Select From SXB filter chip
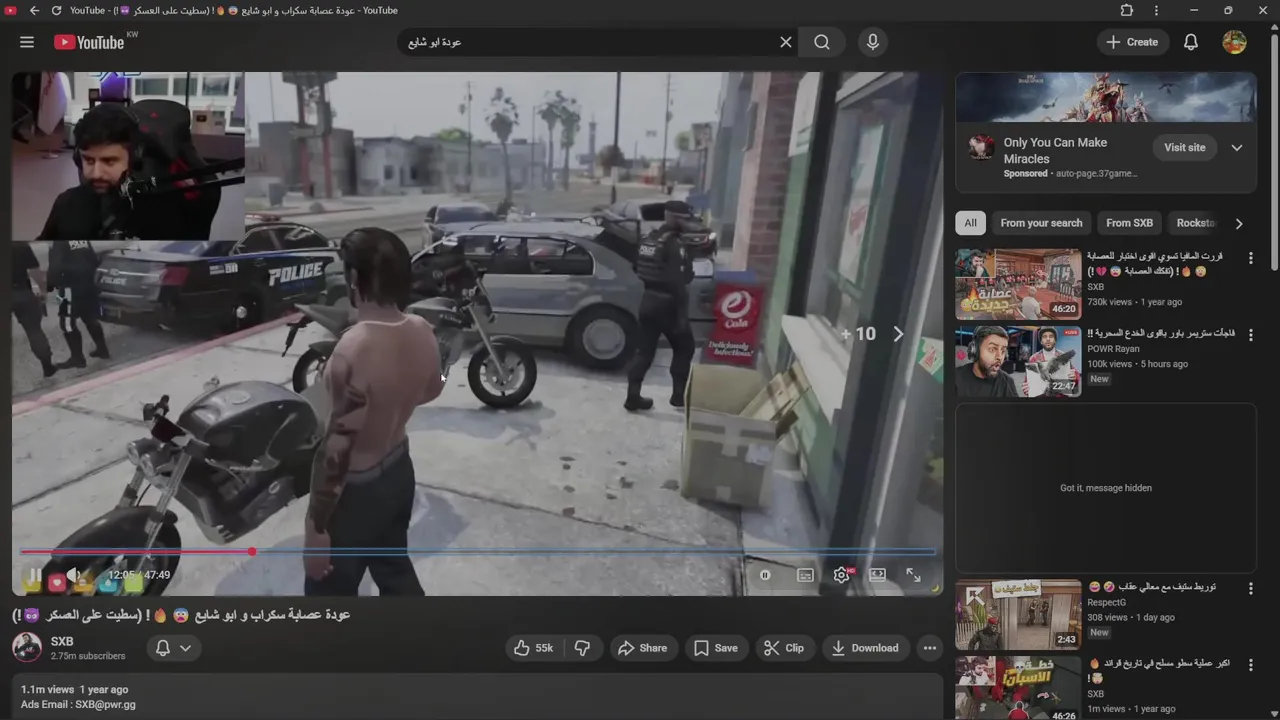1280x720 pixels. (x=1129, y=223)
